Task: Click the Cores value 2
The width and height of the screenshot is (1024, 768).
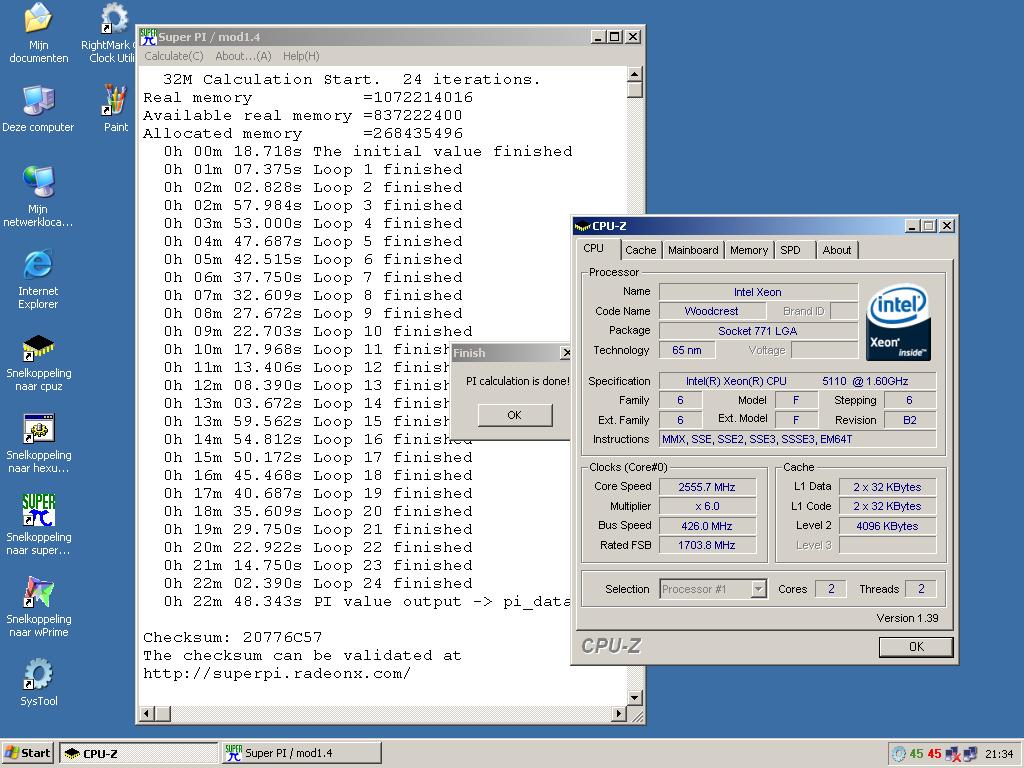Action: point(831,589)
